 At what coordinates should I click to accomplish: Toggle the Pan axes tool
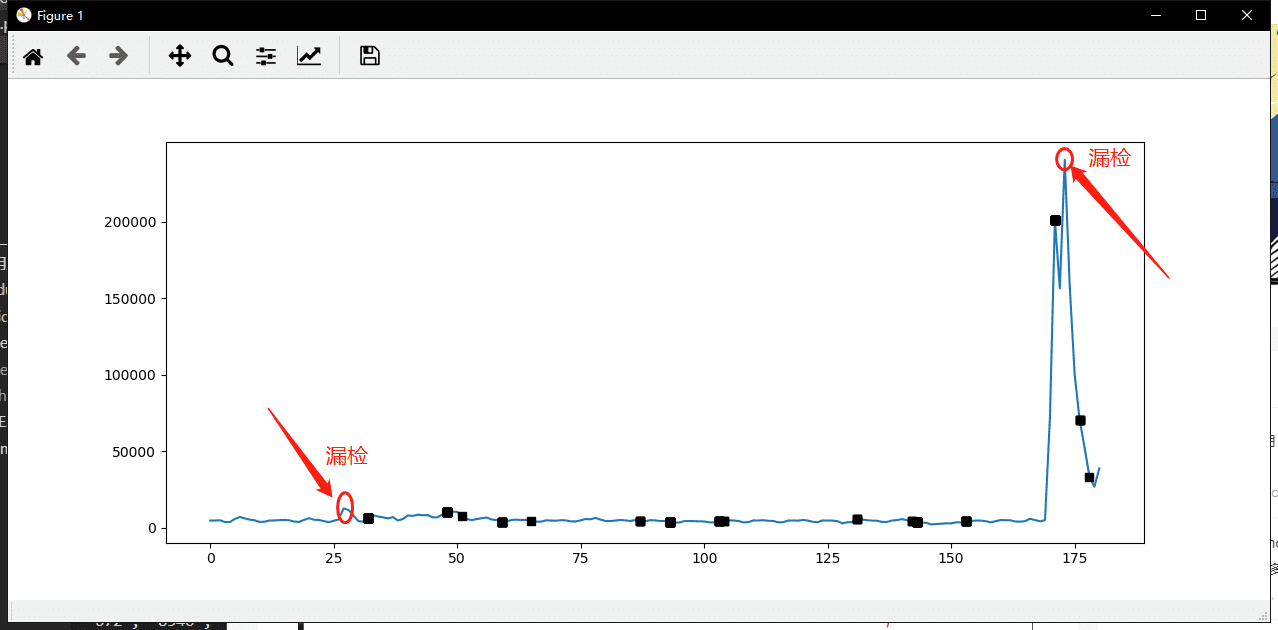[179, 56]
